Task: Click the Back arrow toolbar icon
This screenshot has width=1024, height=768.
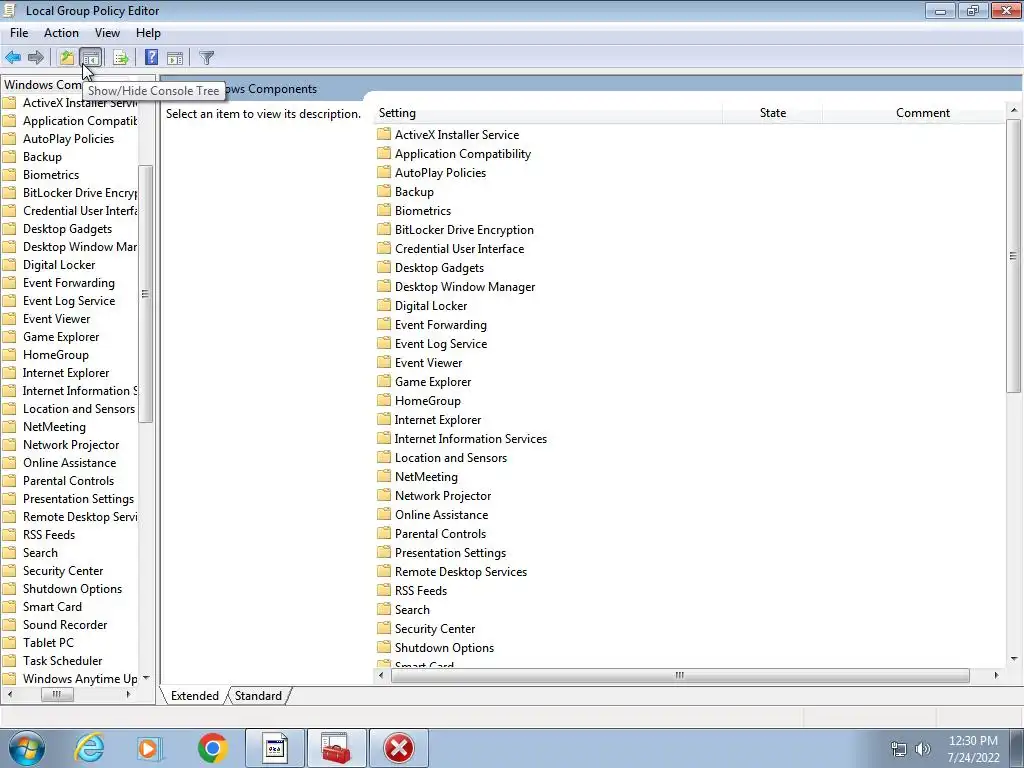Action: click(x=13, y=57)
